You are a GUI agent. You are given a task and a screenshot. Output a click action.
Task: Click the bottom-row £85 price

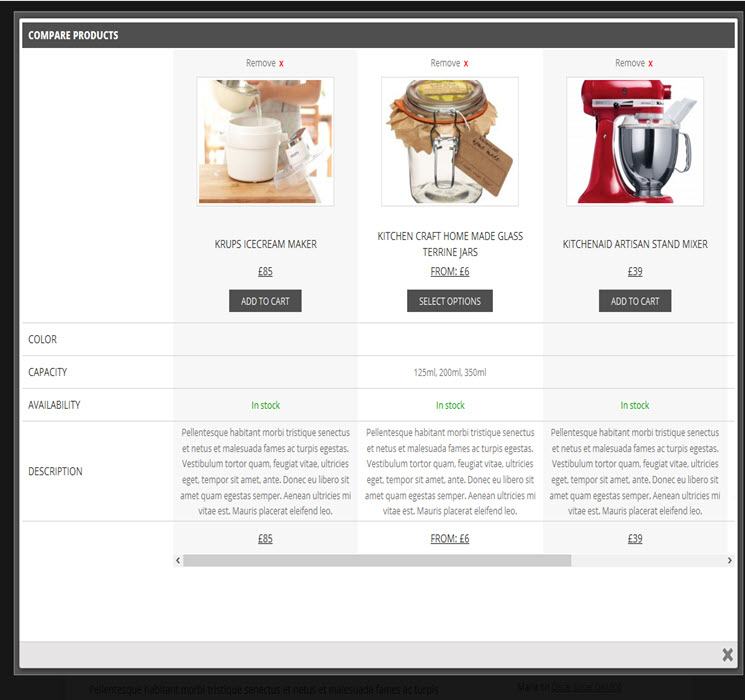coord(265,538)
